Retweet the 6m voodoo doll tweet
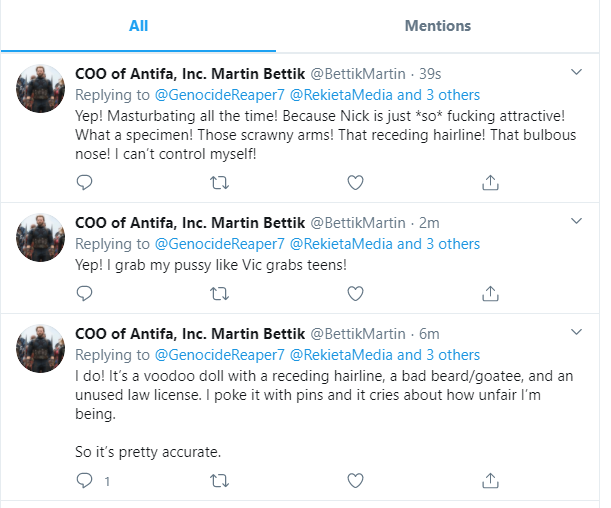611x508 pixels. pyautogui.click(x=219, y=480)
